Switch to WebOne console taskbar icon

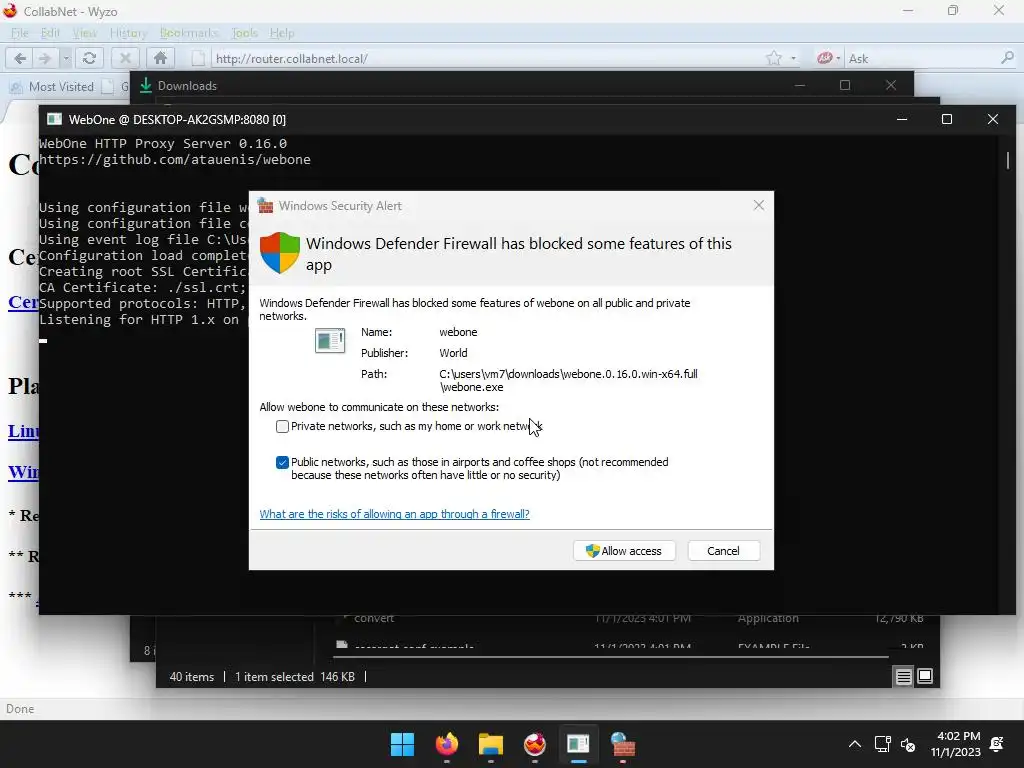pos(579,744)
